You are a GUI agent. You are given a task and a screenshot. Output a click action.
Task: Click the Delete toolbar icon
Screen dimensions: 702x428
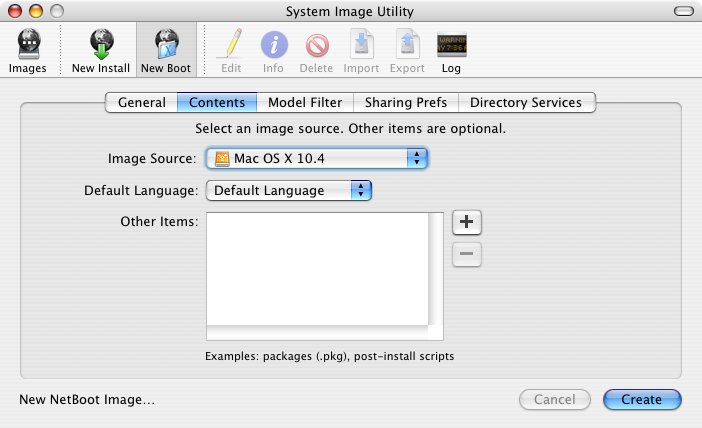(317, 46)
